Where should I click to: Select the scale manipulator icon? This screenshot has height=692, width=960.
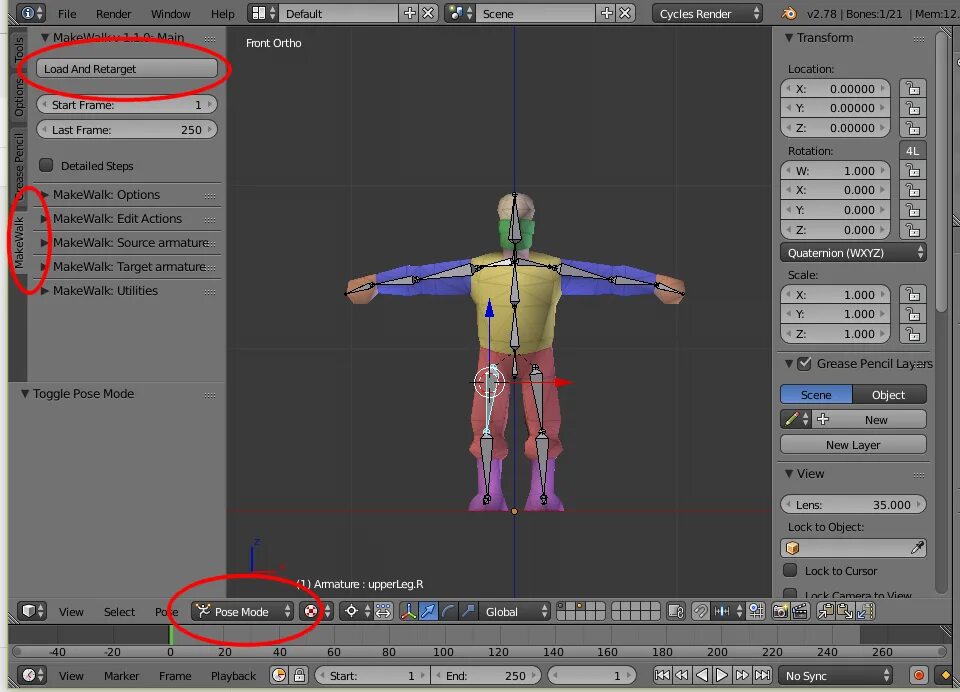coord(468,611)
